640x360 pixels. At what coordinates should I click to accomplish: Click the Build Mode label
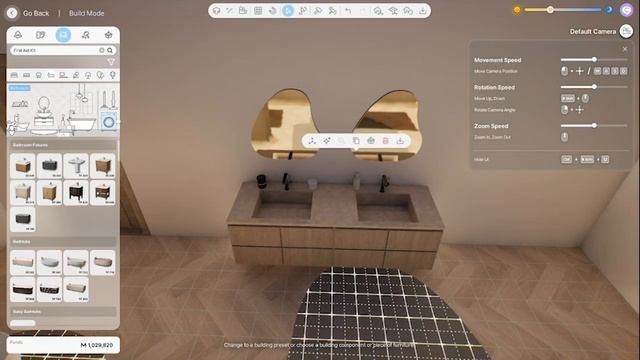87,13
